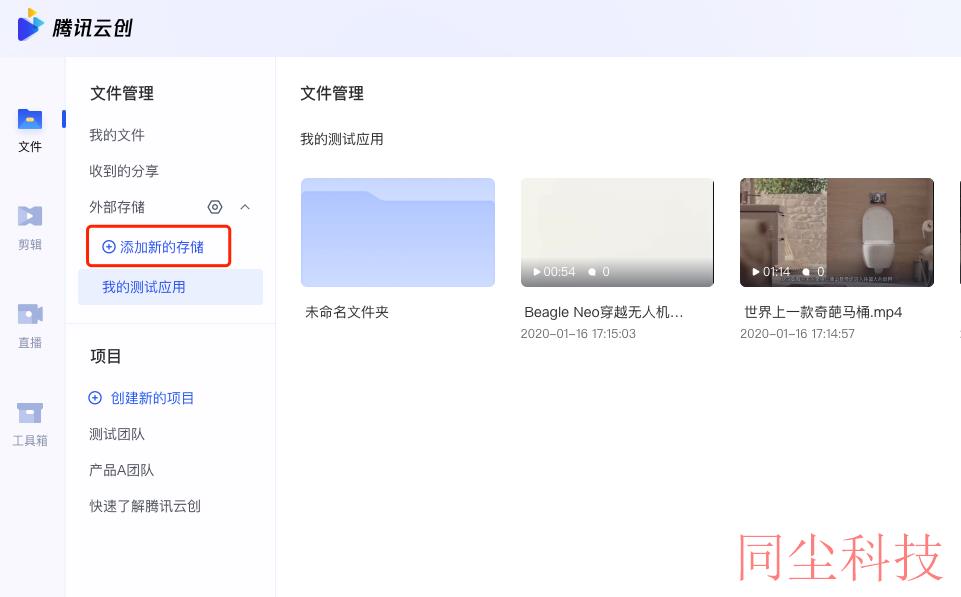Click the 01:14 duration badge
Image resolution: width=961 pixels, height=597 pixels.
pyautogui.click(x=771, y=272)
